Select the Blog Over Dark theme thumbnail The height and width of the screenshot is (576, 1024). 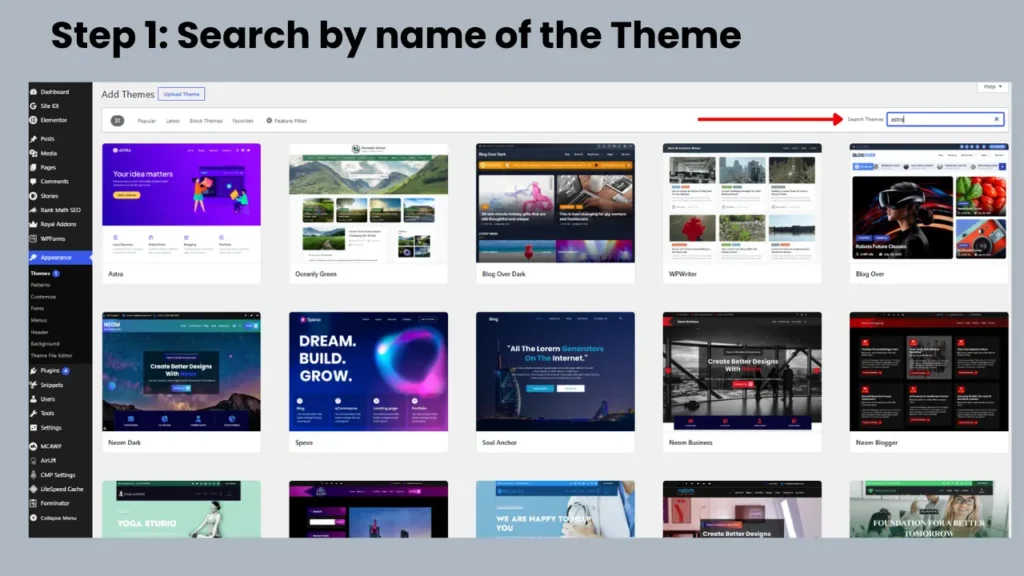pos(555,204)
